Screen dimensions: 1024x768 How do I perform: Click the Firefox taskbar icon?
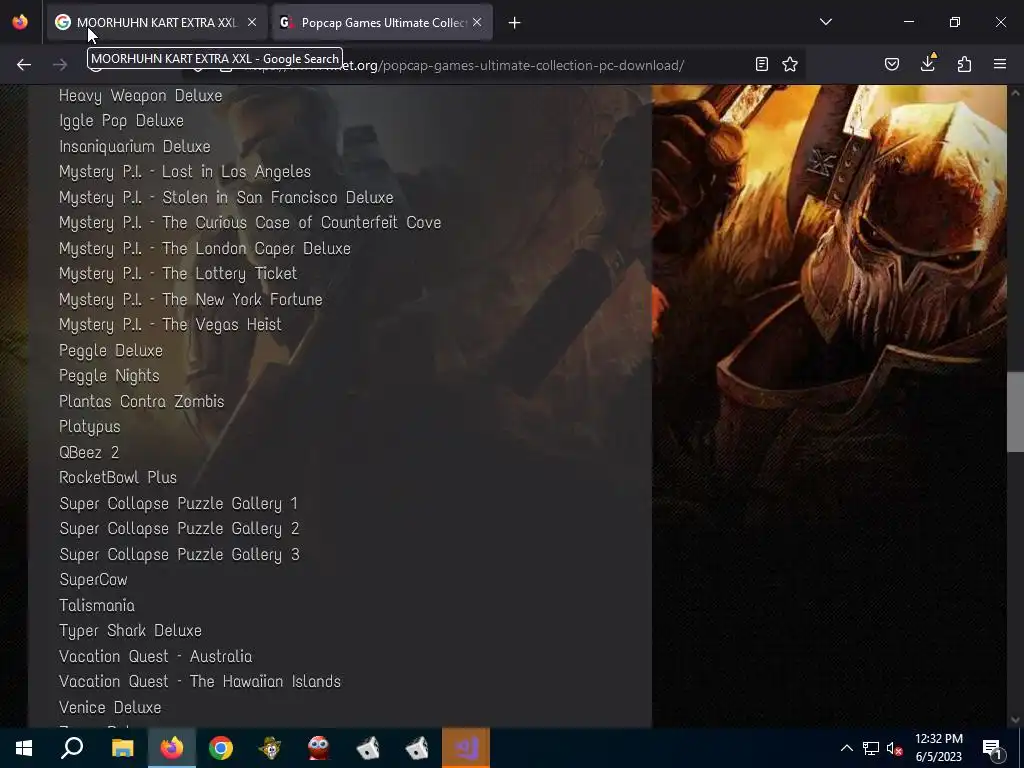[172, 748]
